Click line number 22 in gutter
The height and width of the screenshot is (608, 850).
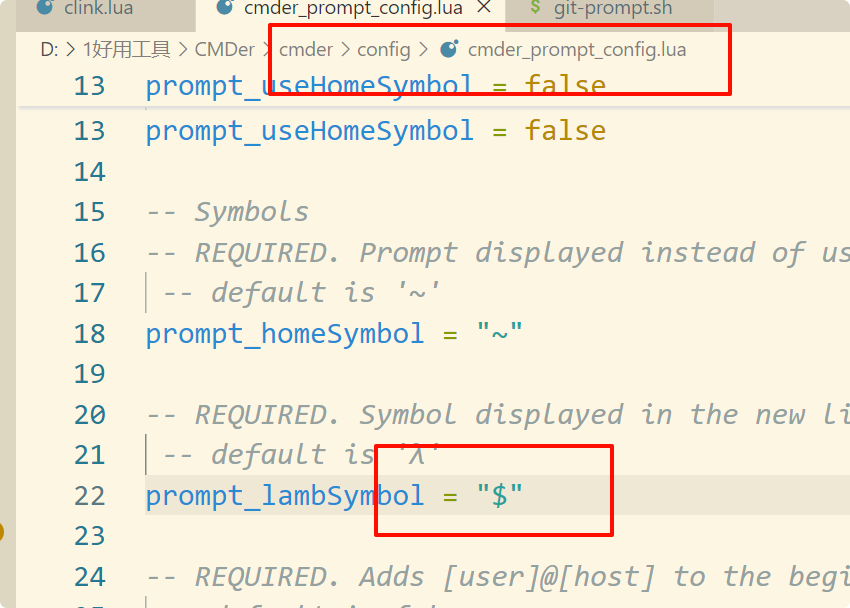point(89,496)
